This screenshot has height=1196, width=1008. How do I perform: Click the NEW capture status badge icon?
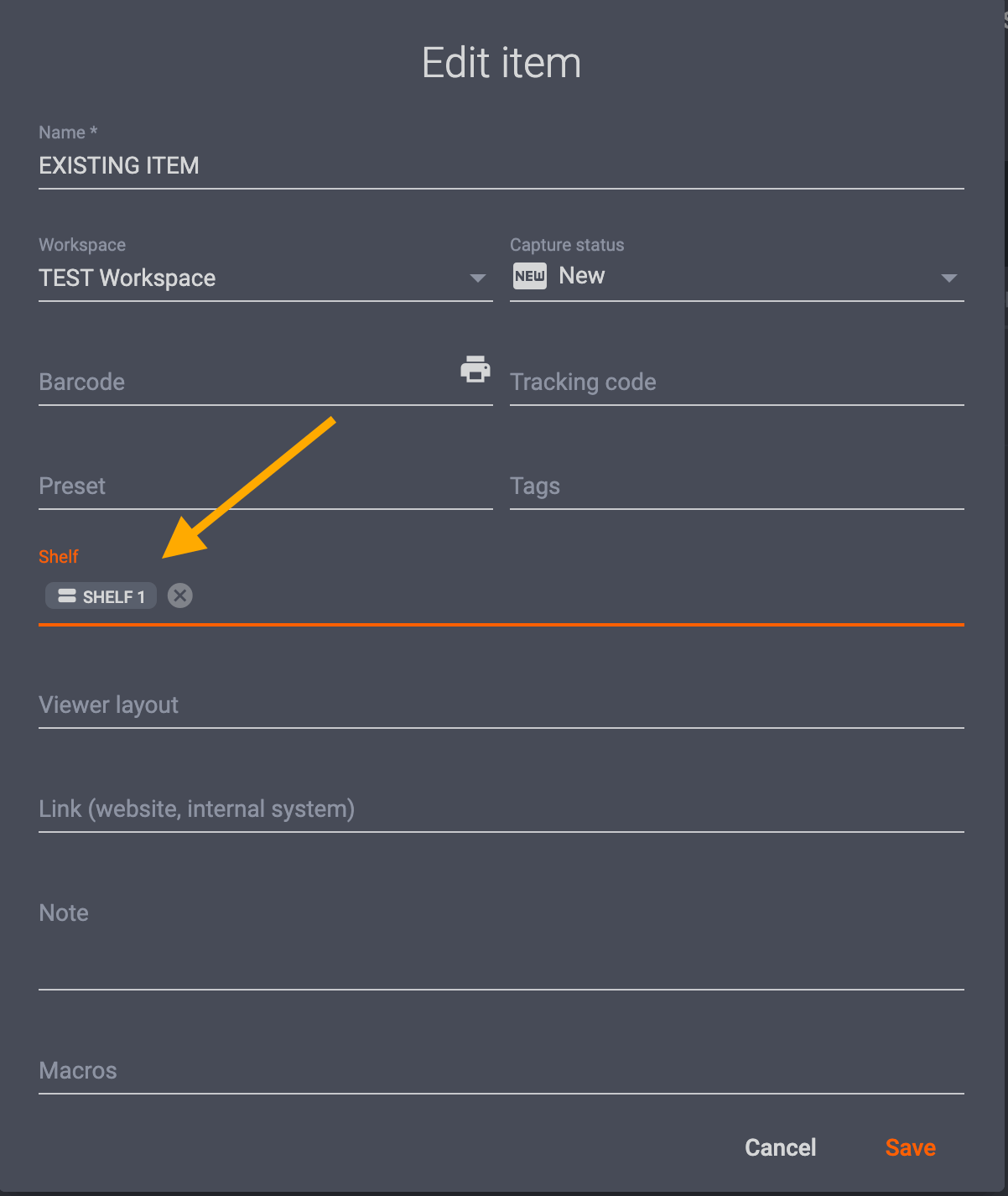(530, 276)
